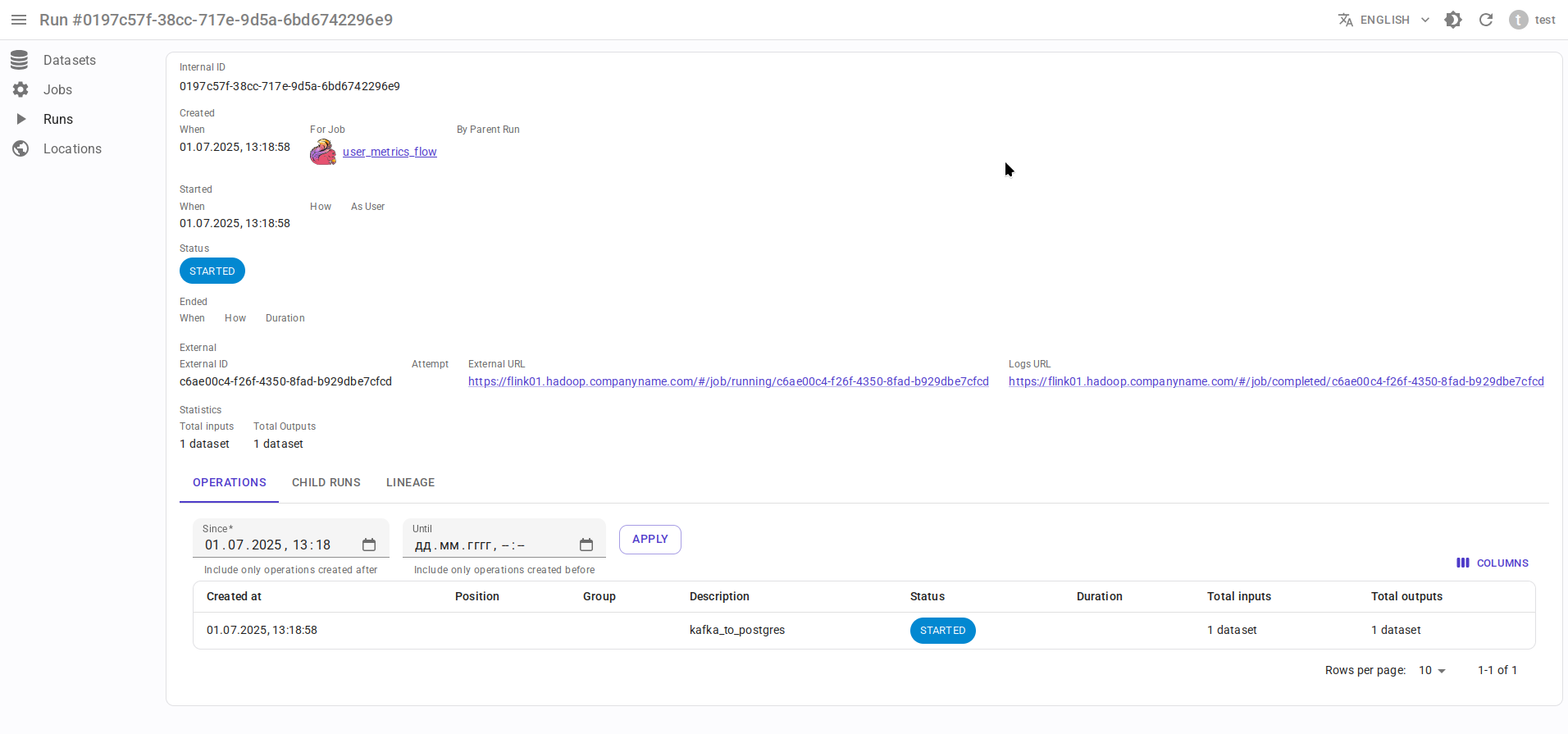
Task: Click the refresh icon in the header
Action: [x=1486, y=20]
